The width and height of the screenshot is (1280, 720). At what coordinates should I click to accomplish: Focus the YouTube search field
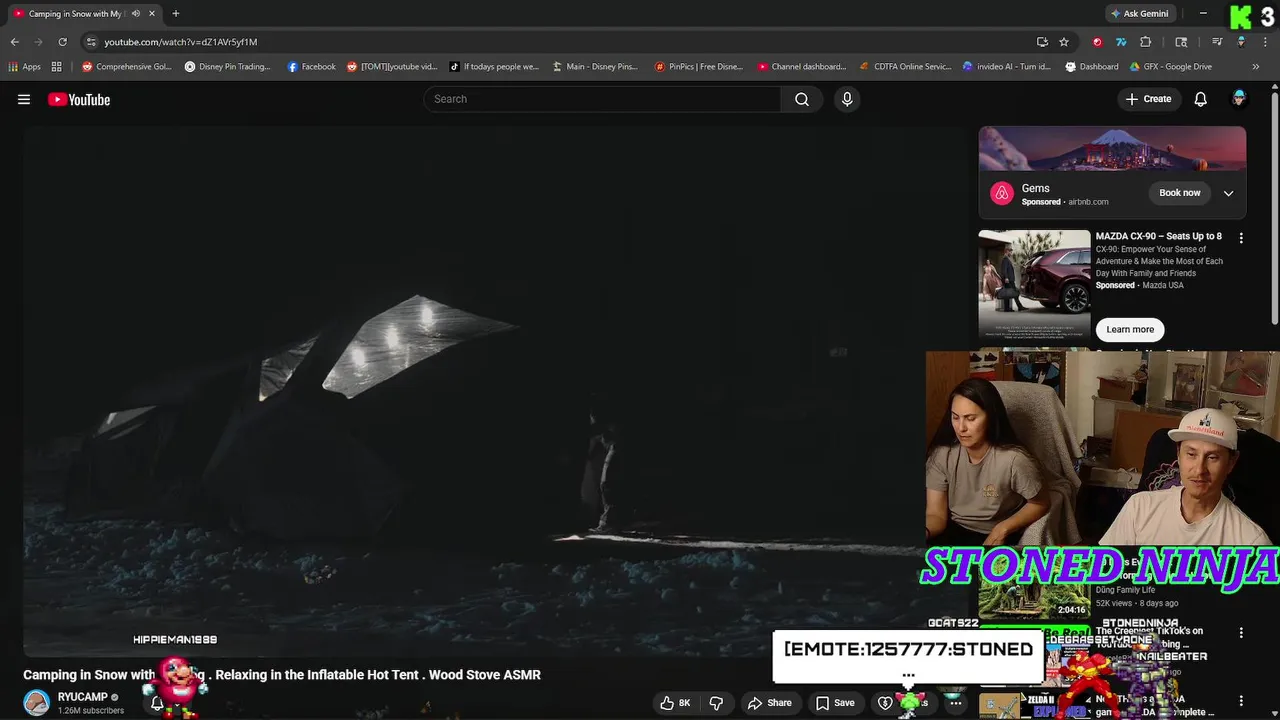pyautogui.click(x=603, y=99)
